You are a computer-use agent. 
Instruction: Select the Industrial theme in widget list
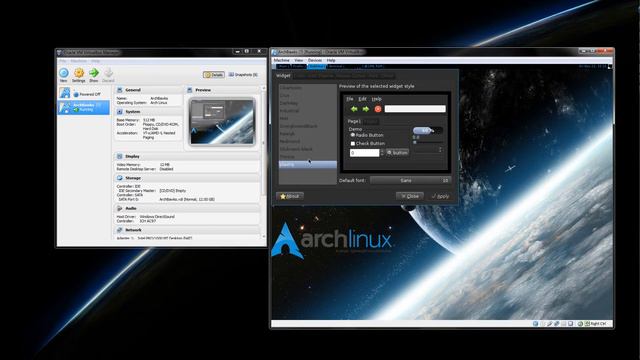click(308, 111)
